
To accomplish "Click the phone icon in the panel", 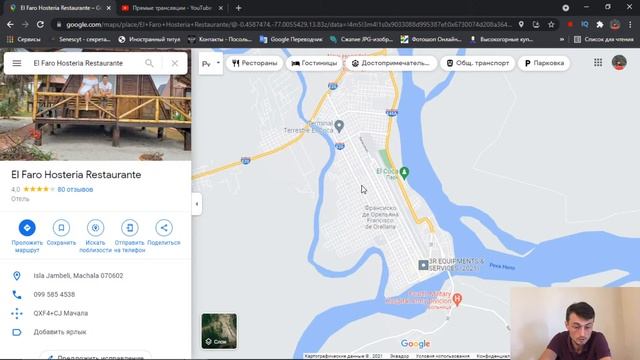I will click(17, 295).
